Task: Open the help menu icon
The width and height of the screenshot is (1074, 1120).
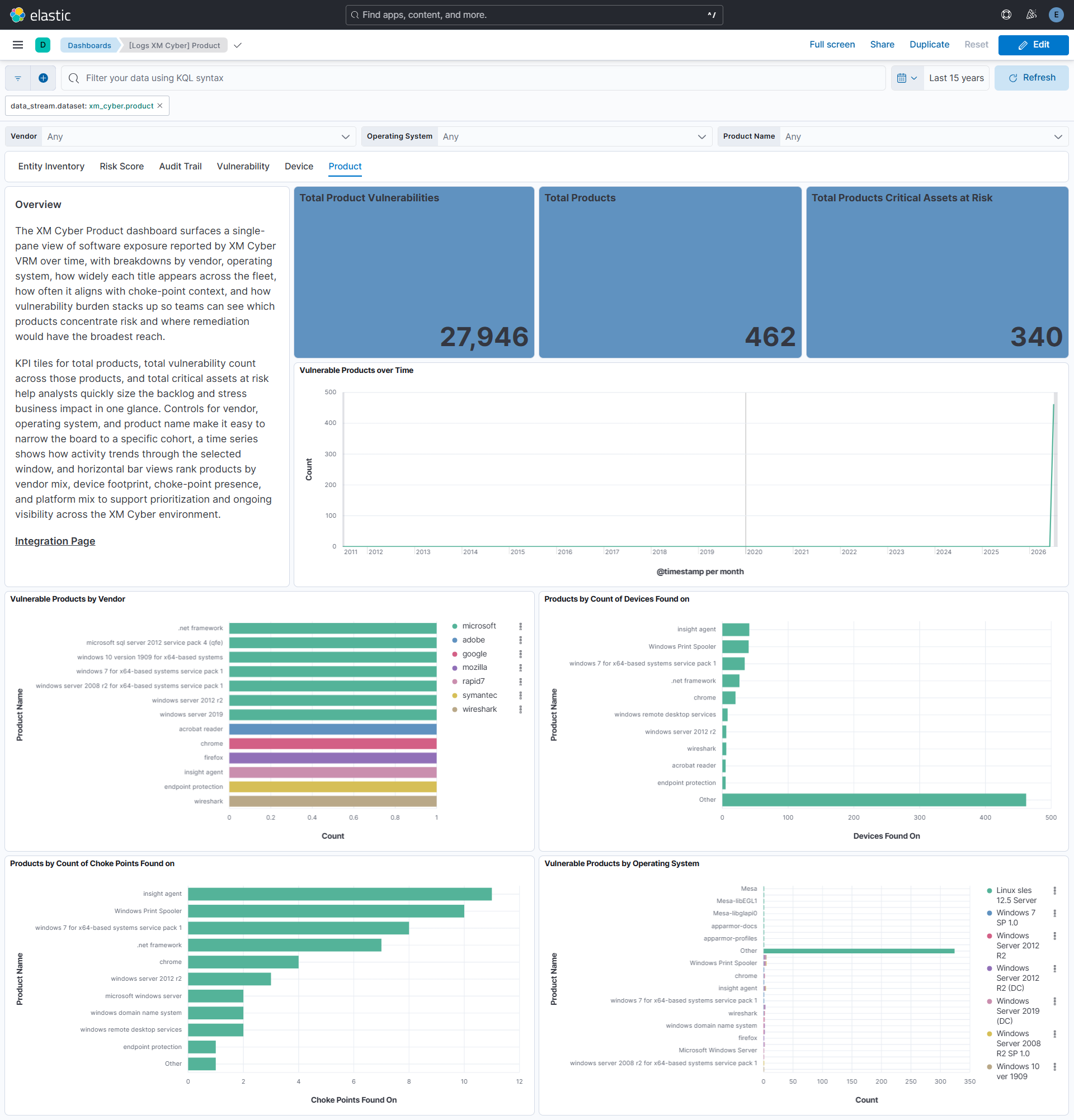Action: (x=1006, y=15)
